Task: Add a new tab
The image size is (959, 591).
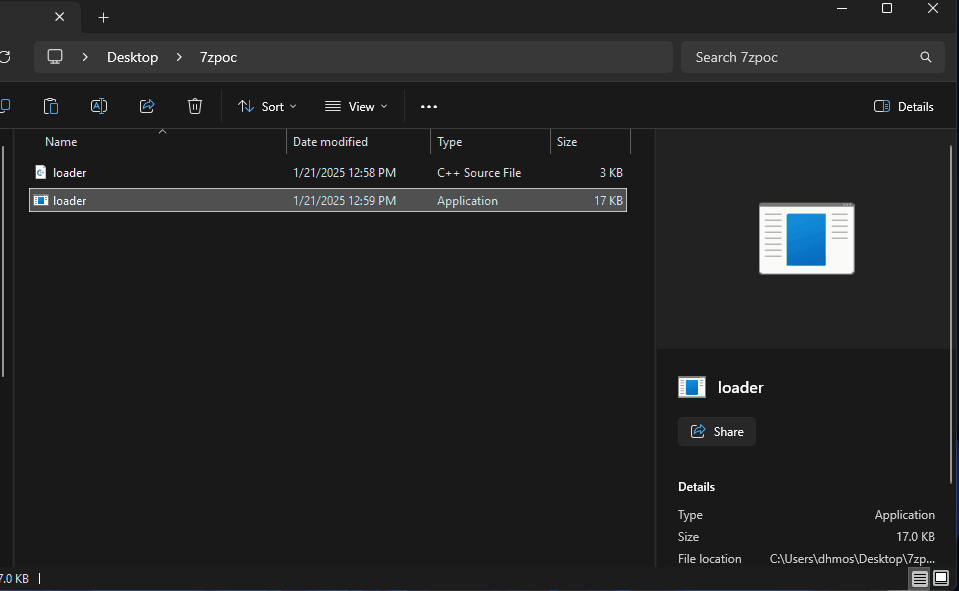Action: pos(103,18)
